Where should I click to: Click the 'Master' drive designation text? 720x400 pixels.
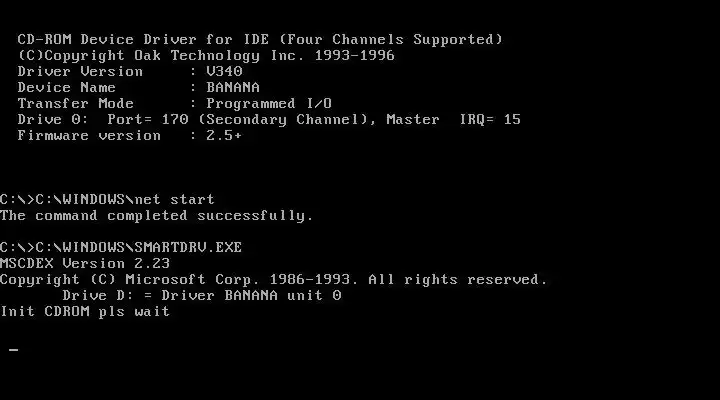click(413, 119)
